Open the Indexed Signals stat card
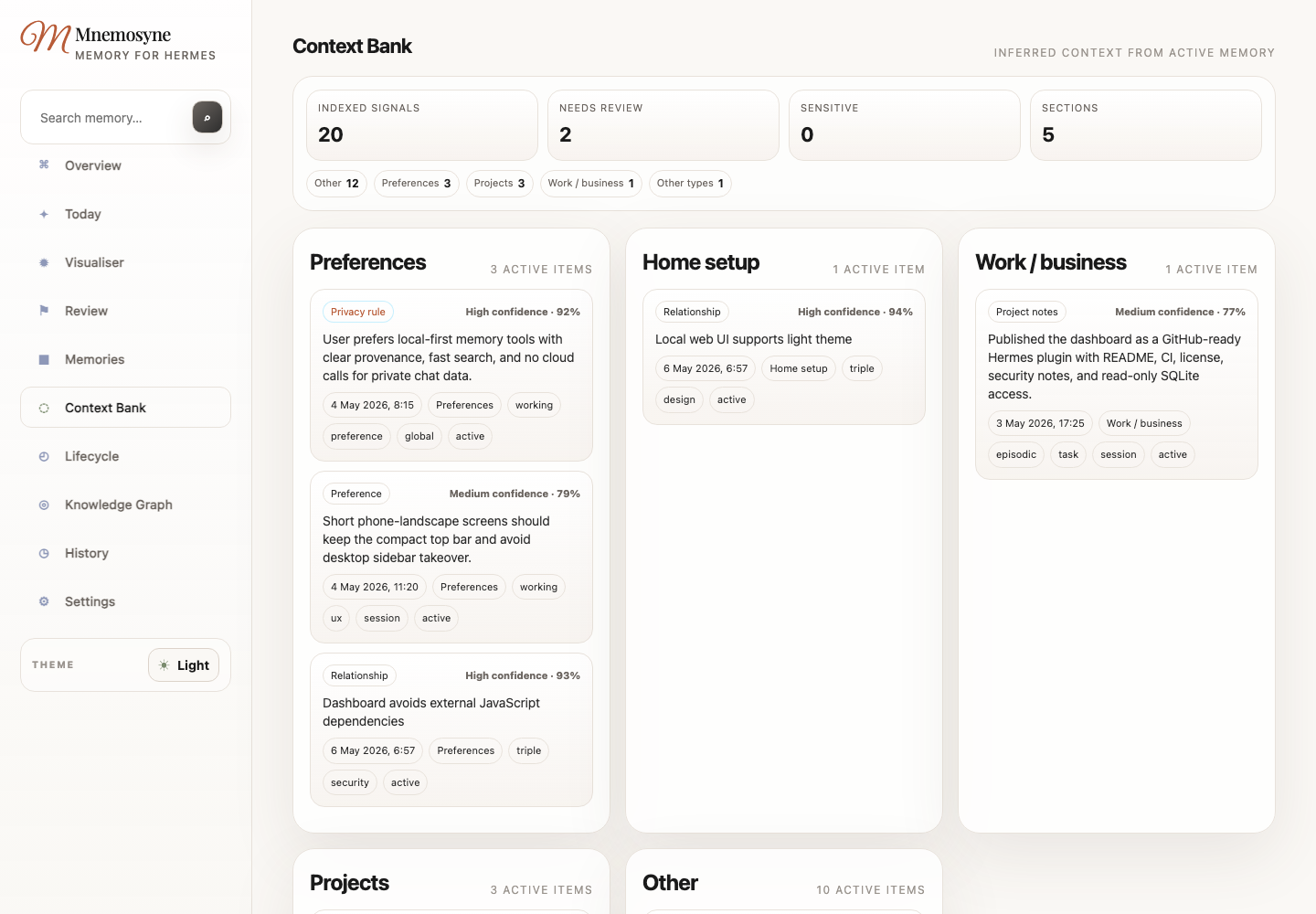Viewport: 1316px width, 914px height. click(x=422, y=125)
